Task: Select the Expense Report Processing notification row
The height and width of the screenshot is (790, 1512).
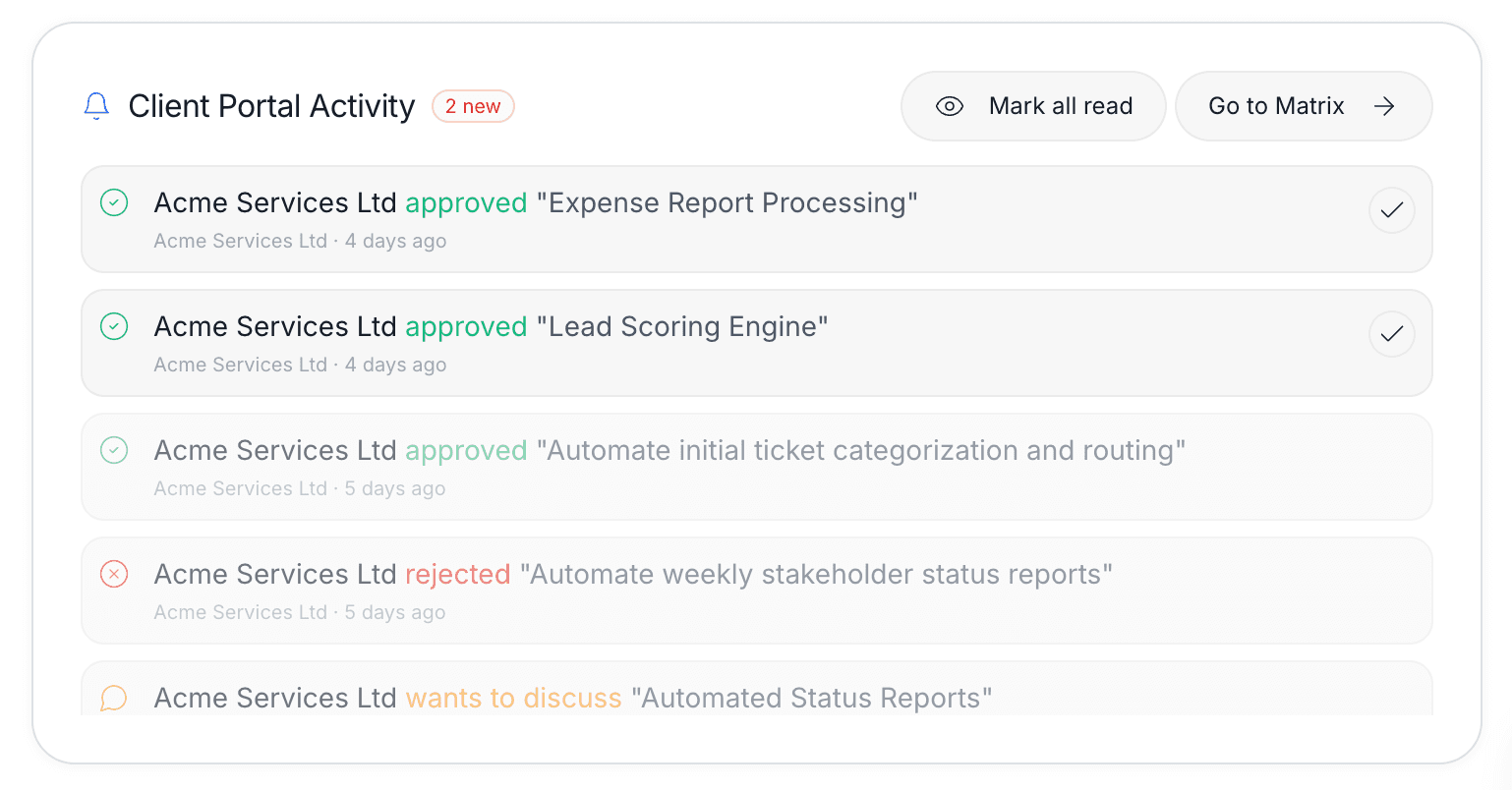Action: 688,219
